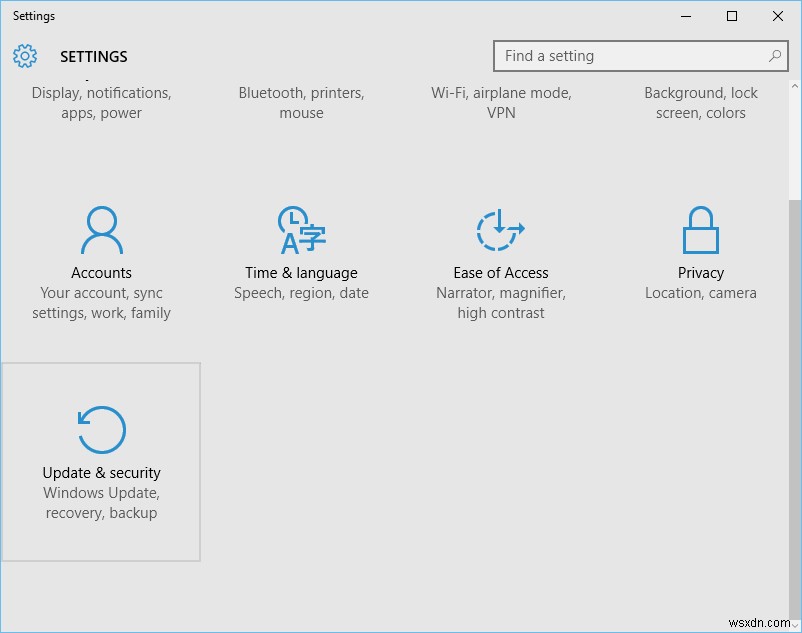802x633 pixels.
Task: Click the Update & security circular arrow icon
Action: coord(100,428)
